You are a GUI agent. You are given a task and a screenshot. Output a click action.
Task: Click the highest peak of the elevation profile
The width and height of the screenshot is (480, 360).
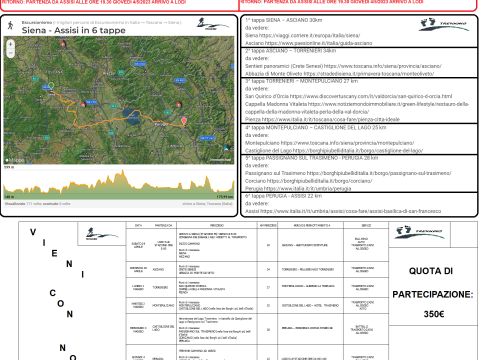(122, 172)
